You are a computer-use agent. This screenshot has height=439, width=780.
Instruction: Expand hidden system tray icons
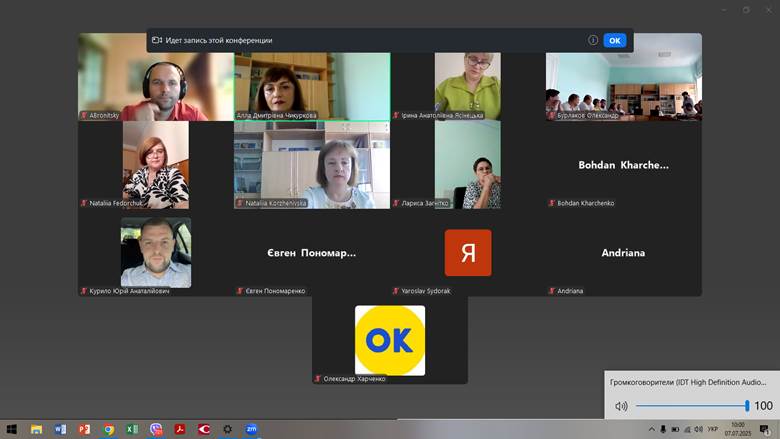[x=651, y=429]
